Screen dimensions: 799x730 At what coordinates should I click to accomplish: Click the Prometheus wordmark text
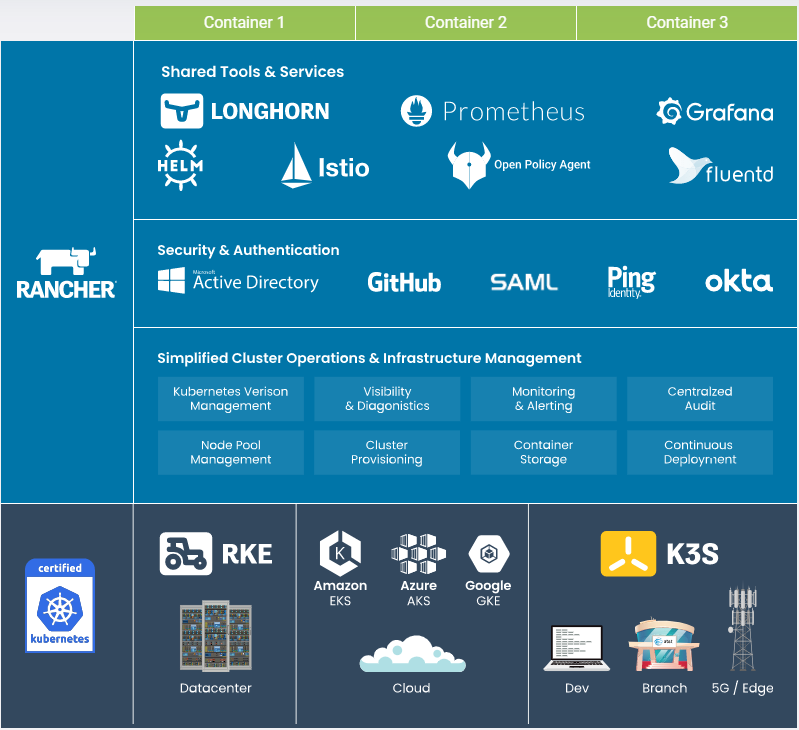click(514, 112)
